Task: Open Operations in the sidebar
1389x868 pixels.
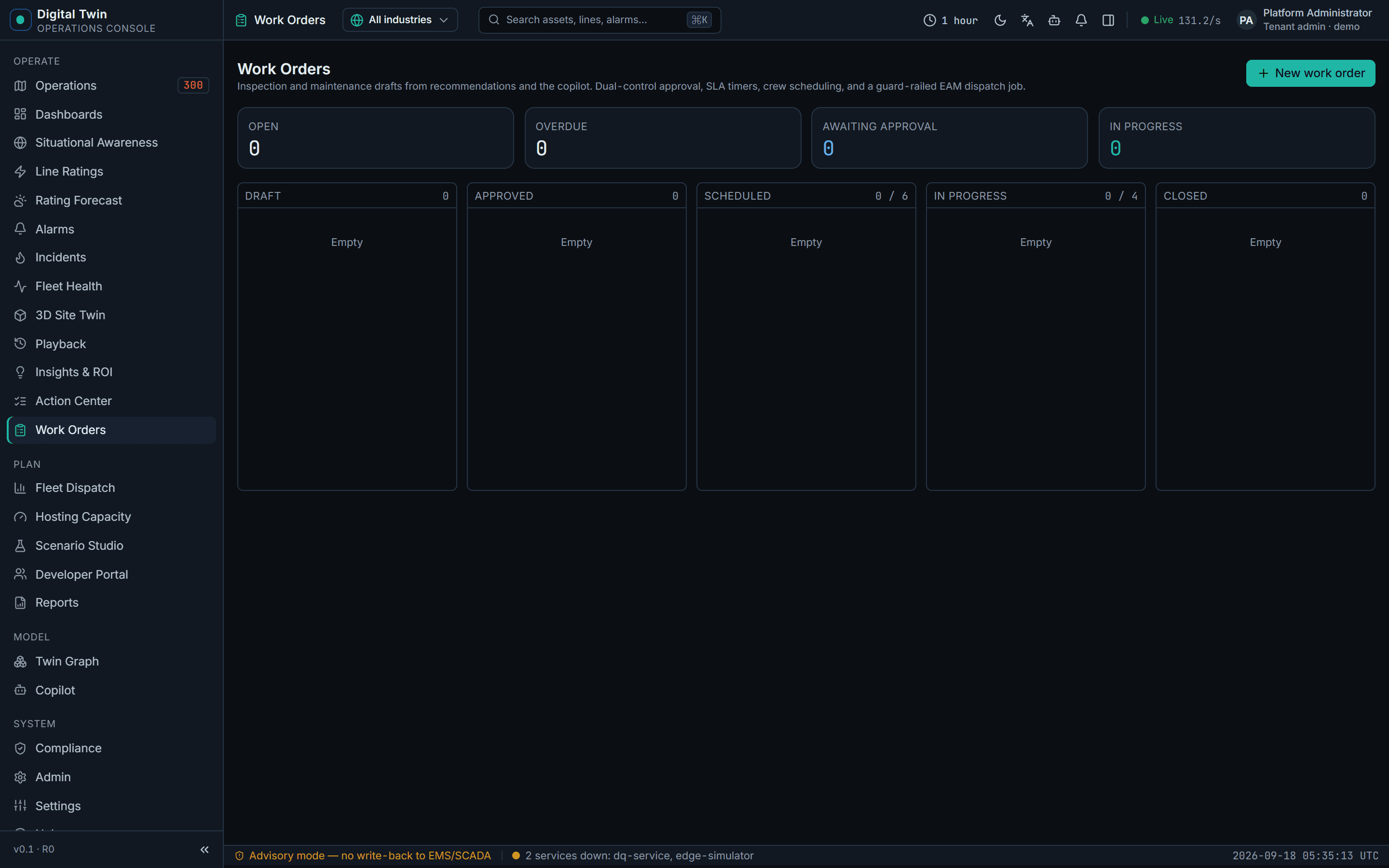Action: tap(111, 85)
